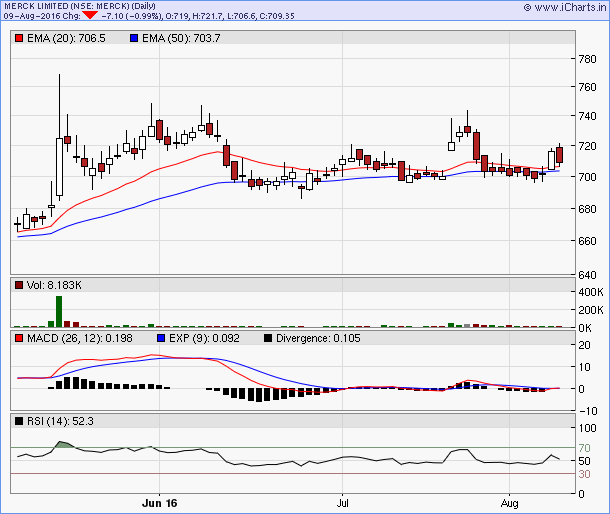Screen dimensions: 610x514
Task: Click the tall white candlestick in late May
Action: [60, 167]
